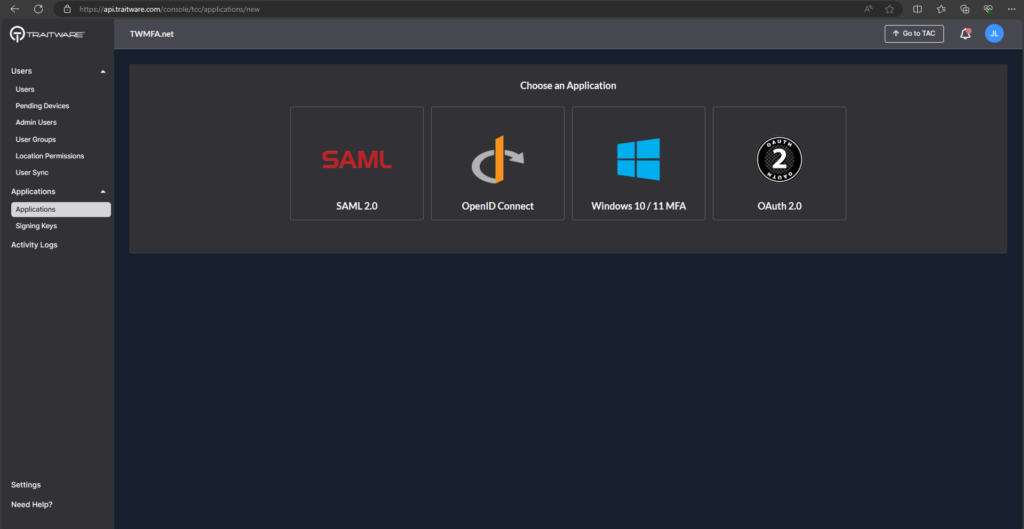Choose the OAuth 2.0 label
The height and width of the screenshot is (529, 1024).
coord(779,206)
